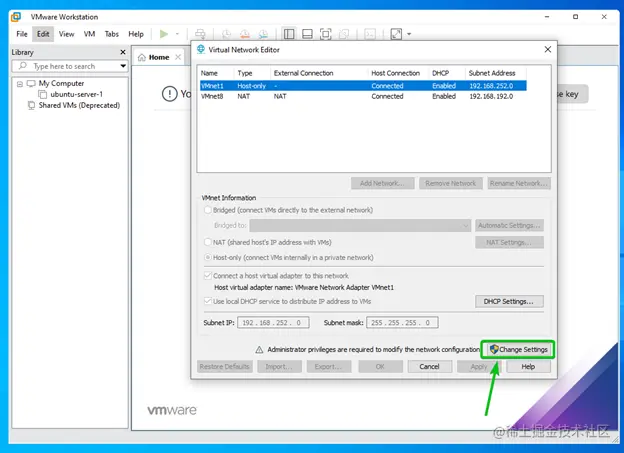Viewport: 624px width, 453px height.
Task: Open the Tabs menu
Action: coord(112,34)
